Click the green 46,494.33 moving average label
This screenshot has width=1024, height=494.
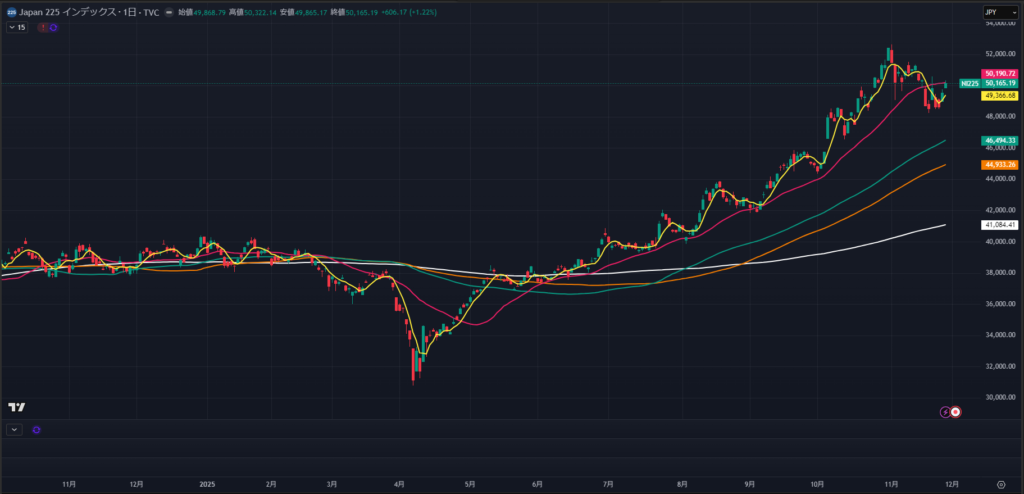[x=1000, y=140]
